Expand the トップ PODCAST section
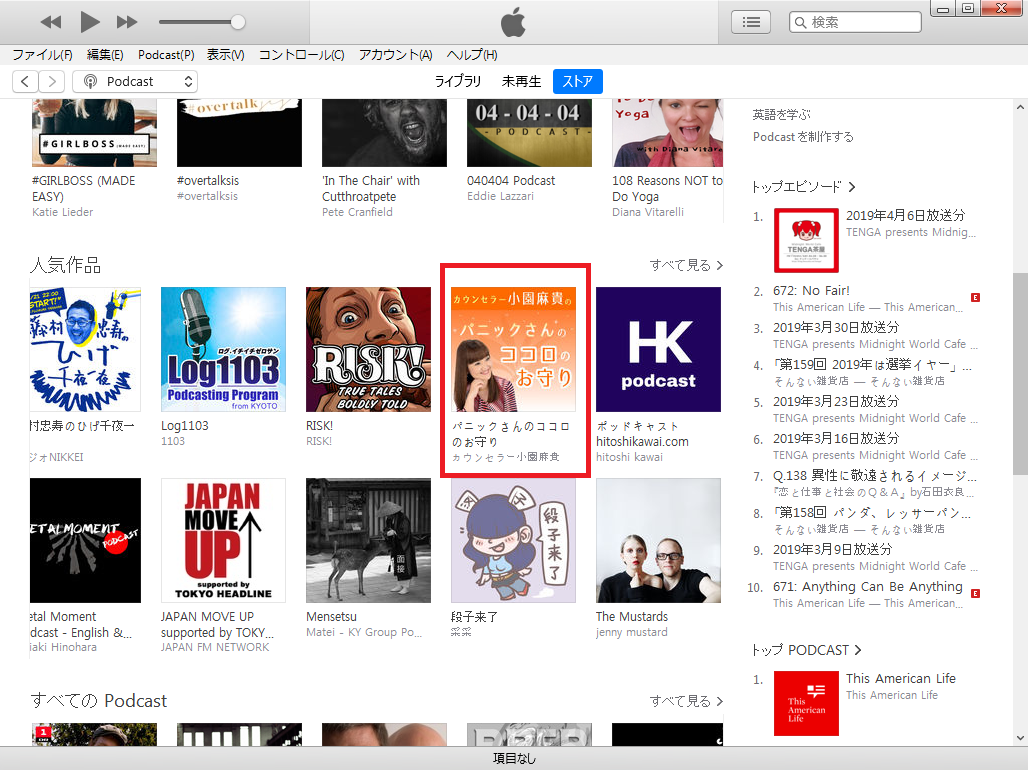This screenshot has width=1028, height=770. (806, 650)
